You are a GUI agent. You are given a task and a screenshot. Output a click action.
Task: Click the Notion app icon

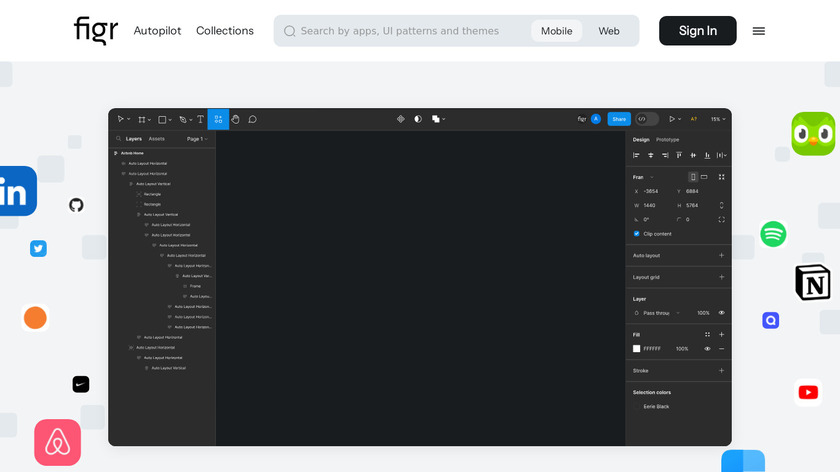pos(812,283)
